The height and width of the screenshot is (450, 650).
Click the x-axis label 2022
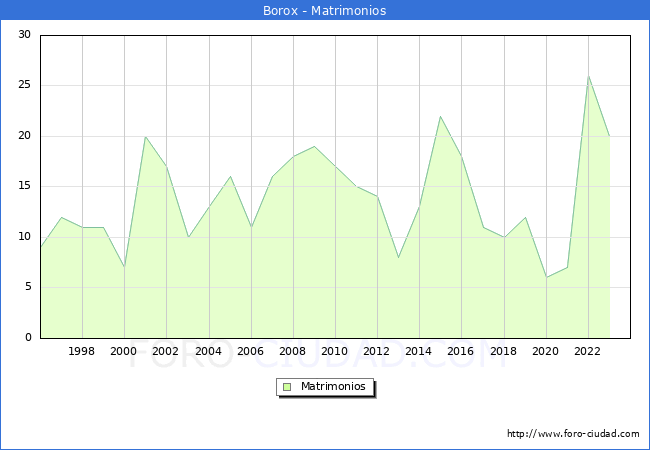click(587, 351)
